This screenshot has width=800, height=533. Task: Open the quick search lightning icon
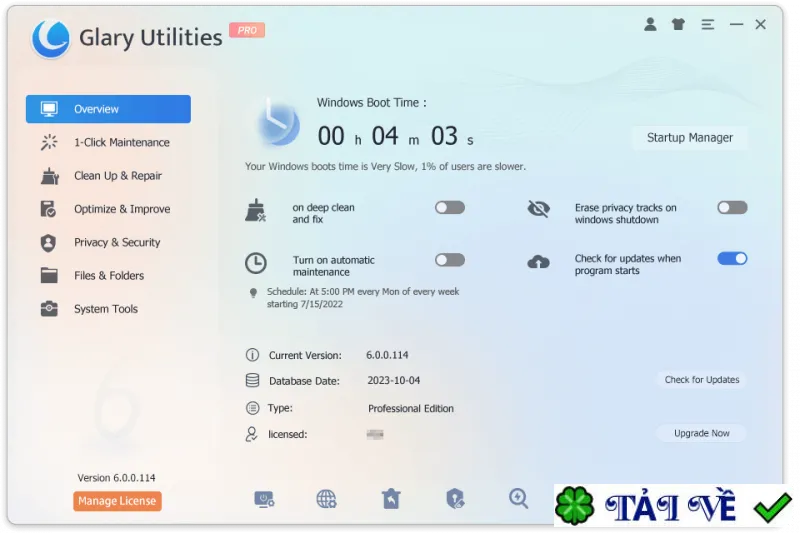[518, 498]
